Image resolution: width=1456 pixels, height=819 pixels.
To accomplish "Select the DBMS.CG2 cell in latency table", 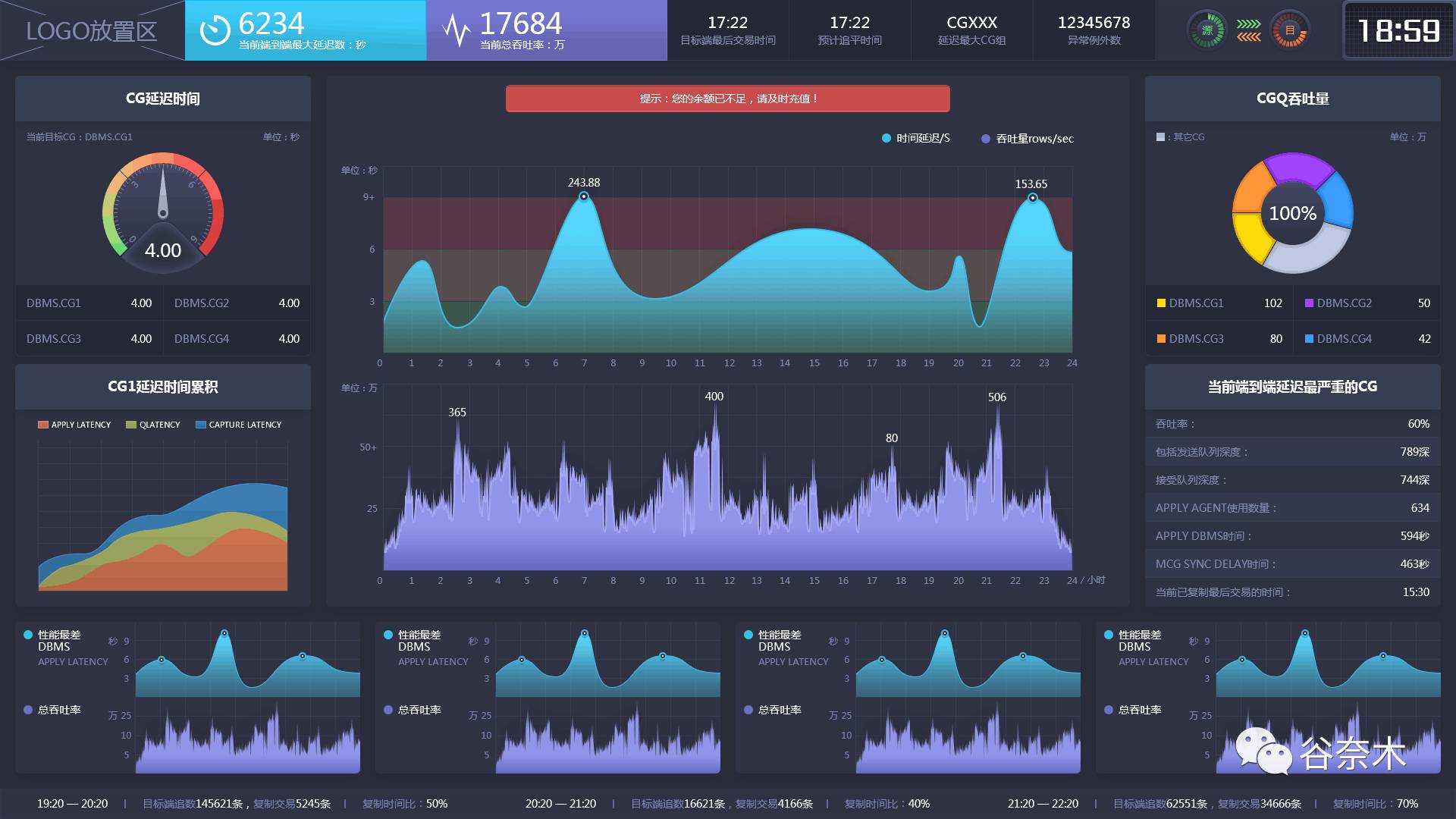I will pyautogui.click(x=237, y=303).
